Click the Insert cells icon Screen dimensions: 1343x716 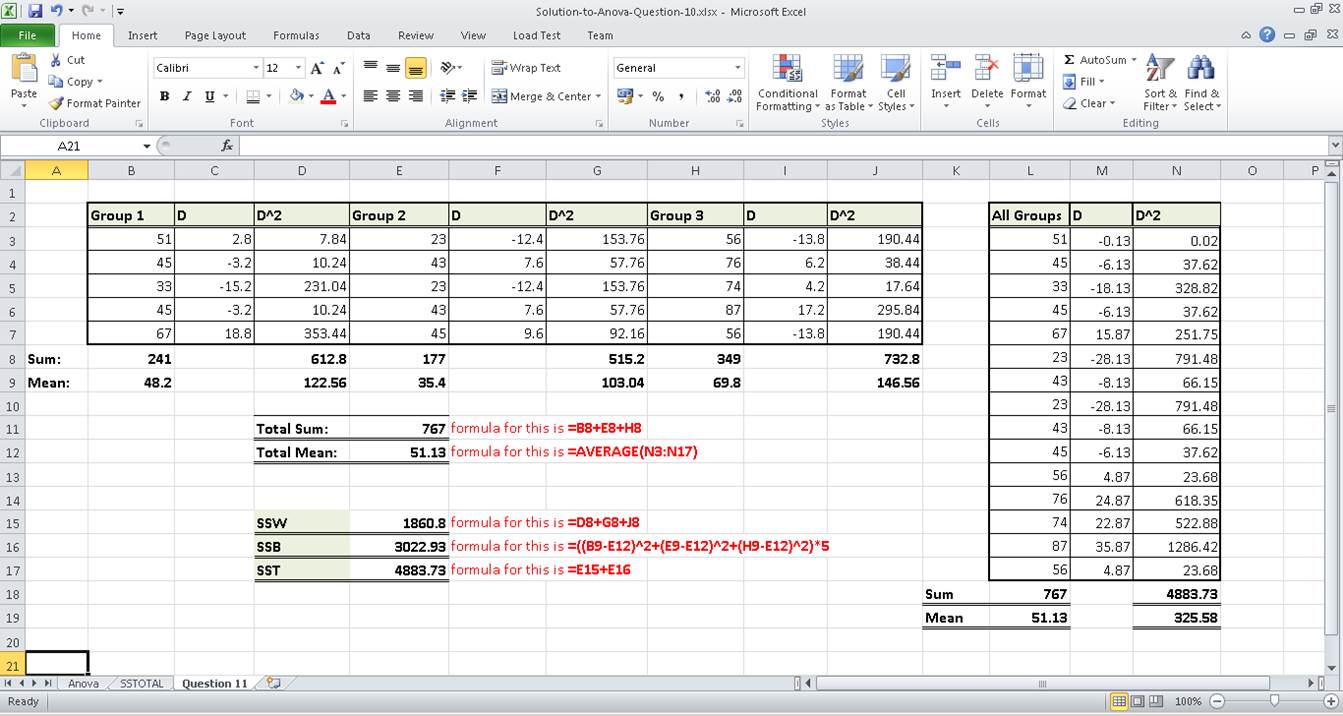pyautogui.click(x=946, y=69)
